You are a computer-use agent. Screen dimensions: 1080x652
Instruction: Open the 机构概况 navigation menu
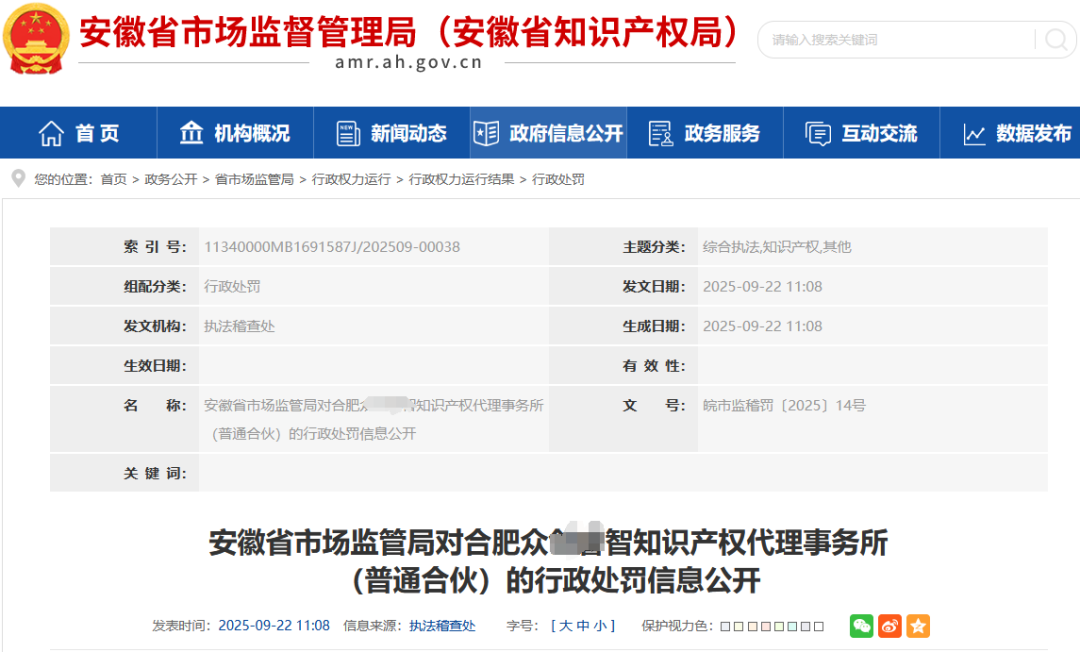235,133
